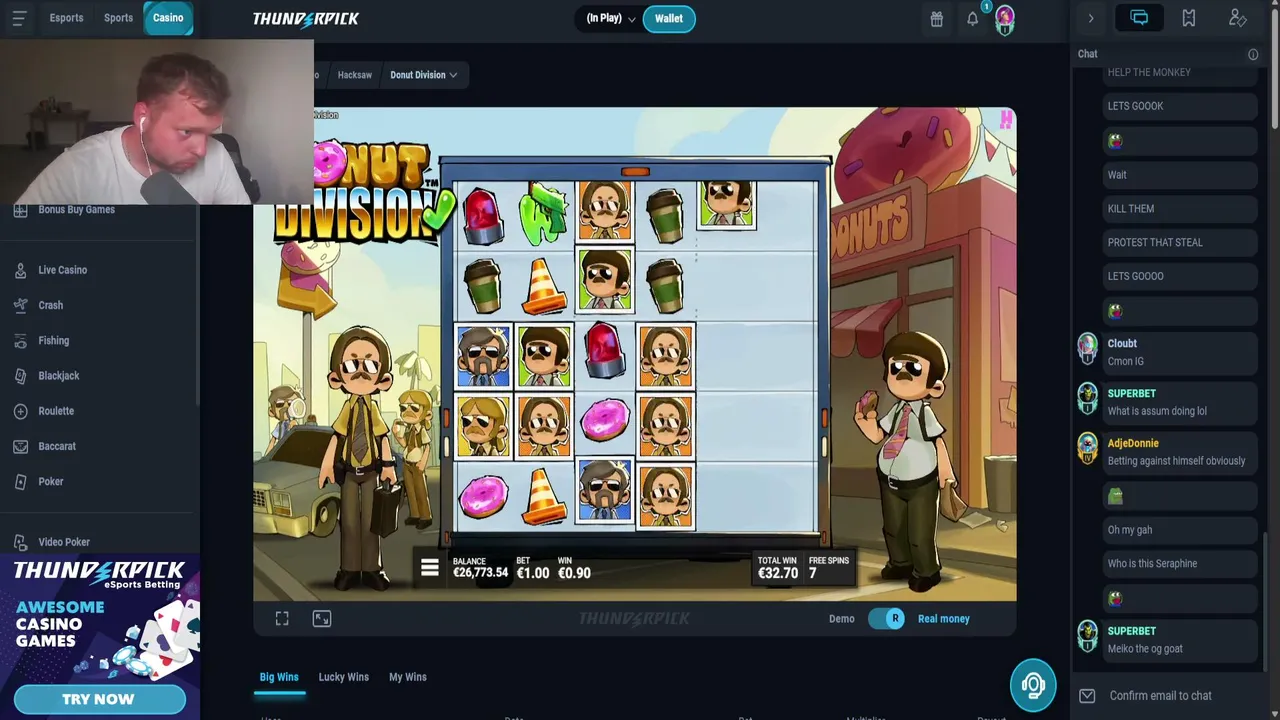Open the My Wins tab
This screenshot has width=1280, height=720.
407,677
